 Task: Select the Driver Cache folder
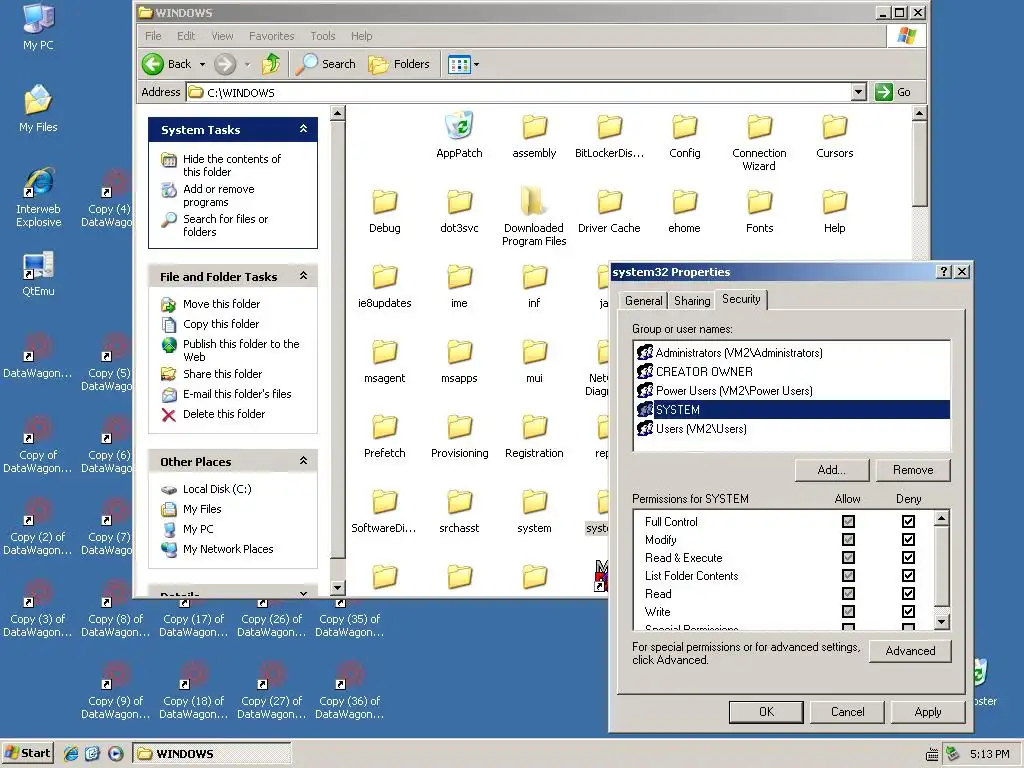pos(609,210)
